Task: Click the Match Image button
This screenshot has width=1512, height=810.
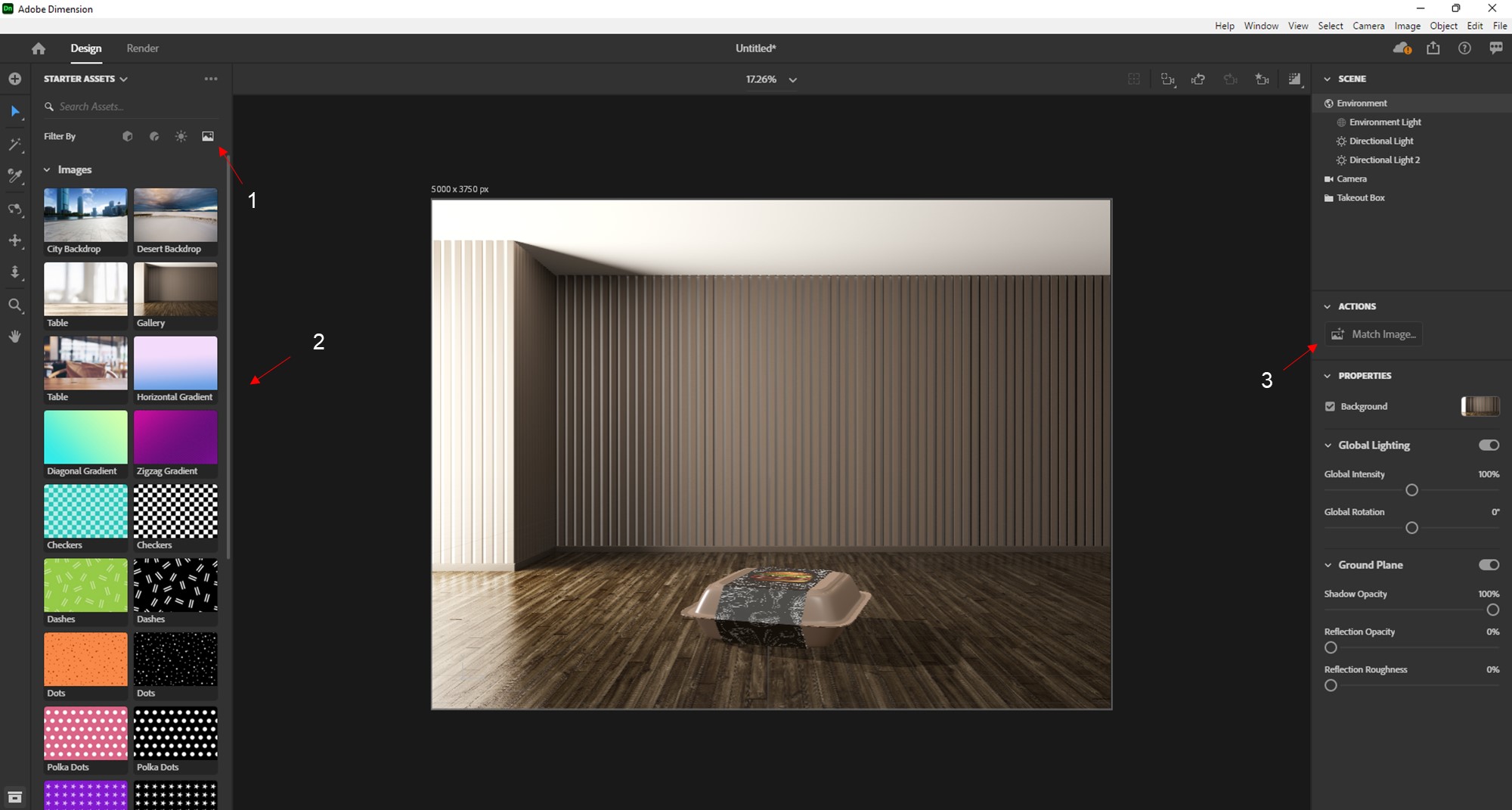Action: pyautogui.click(x=1374, y=334)
